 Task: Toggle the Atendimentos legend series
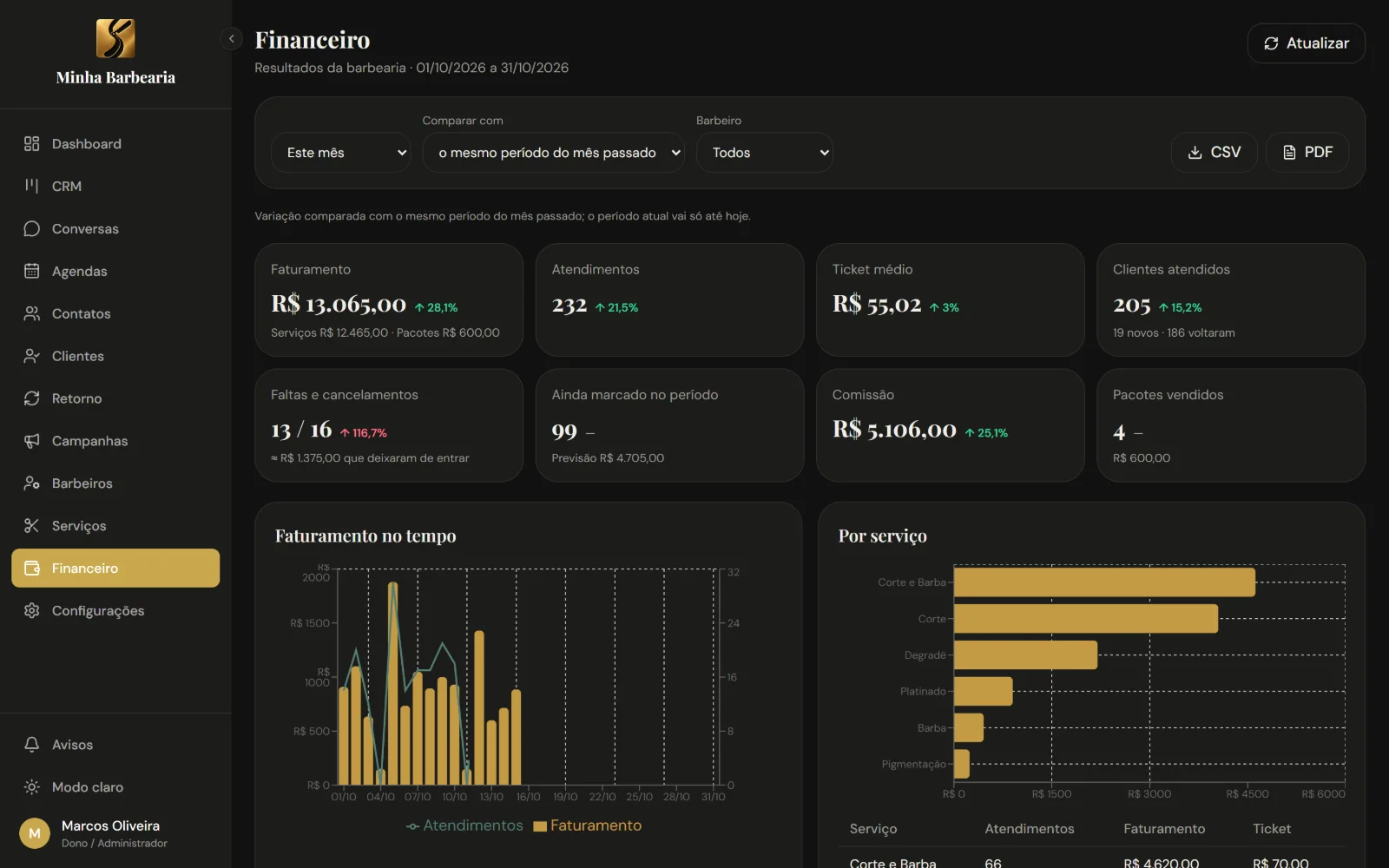pyautogui.click(x=464, y=825)
